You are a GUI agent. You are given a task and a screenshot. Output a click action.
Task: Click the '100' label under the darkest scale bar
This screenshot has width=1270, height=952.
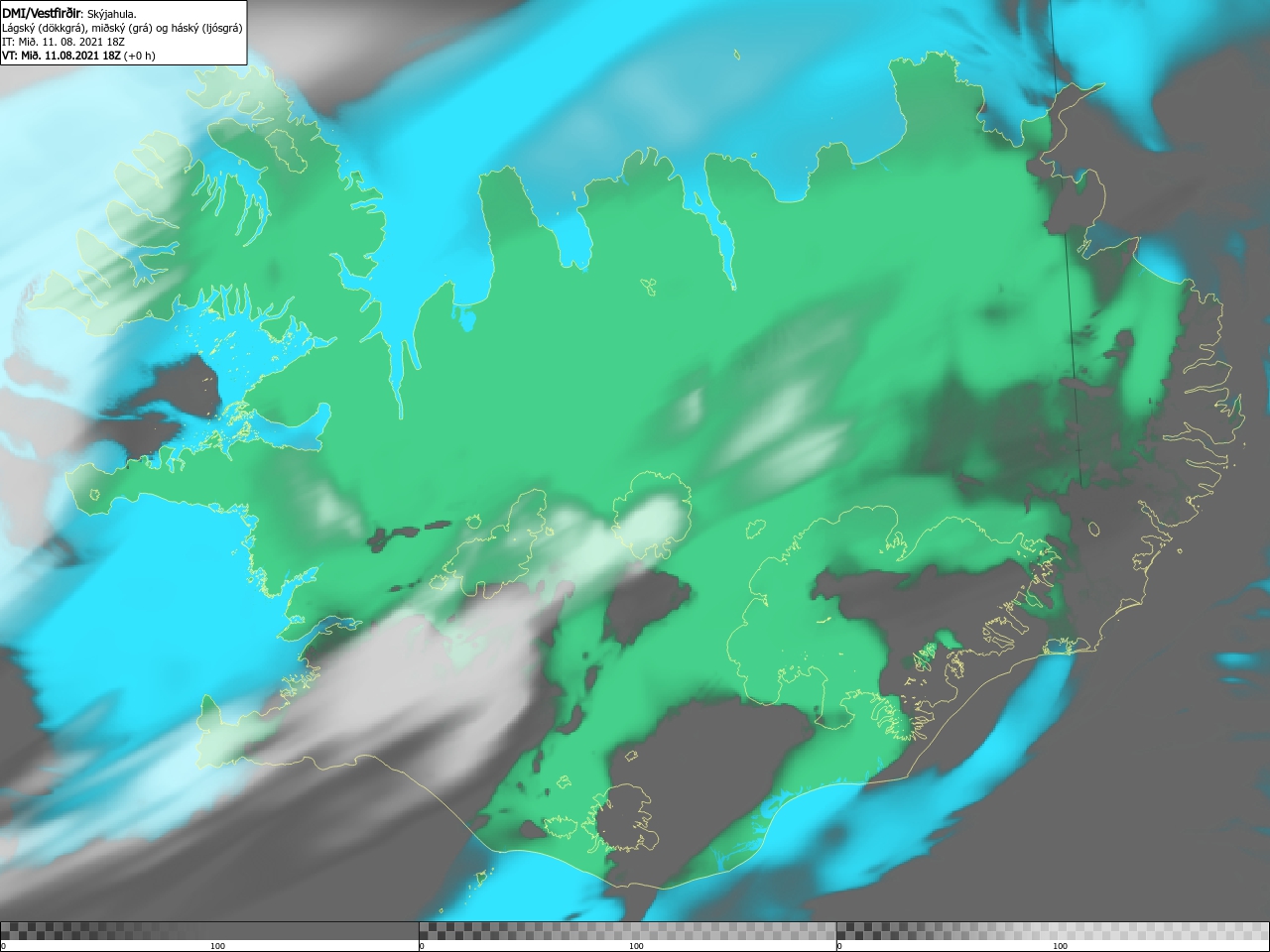217,946
